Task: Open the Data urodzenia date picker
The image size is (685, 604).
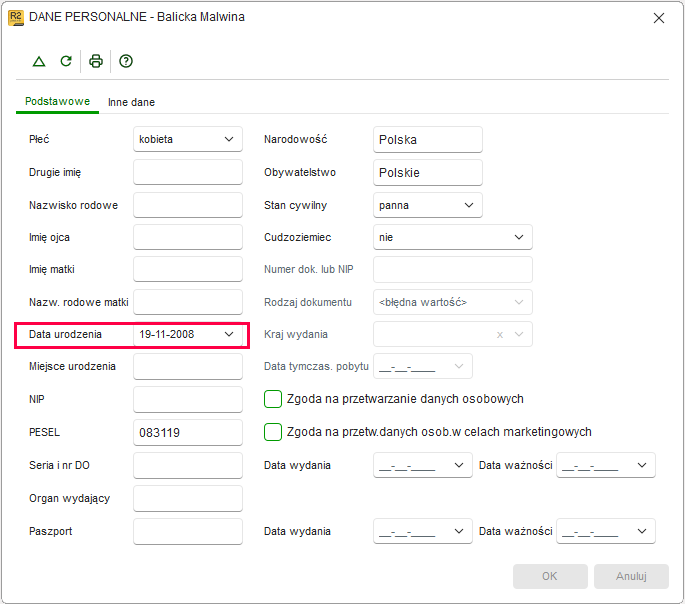Action: click(229, 335)
